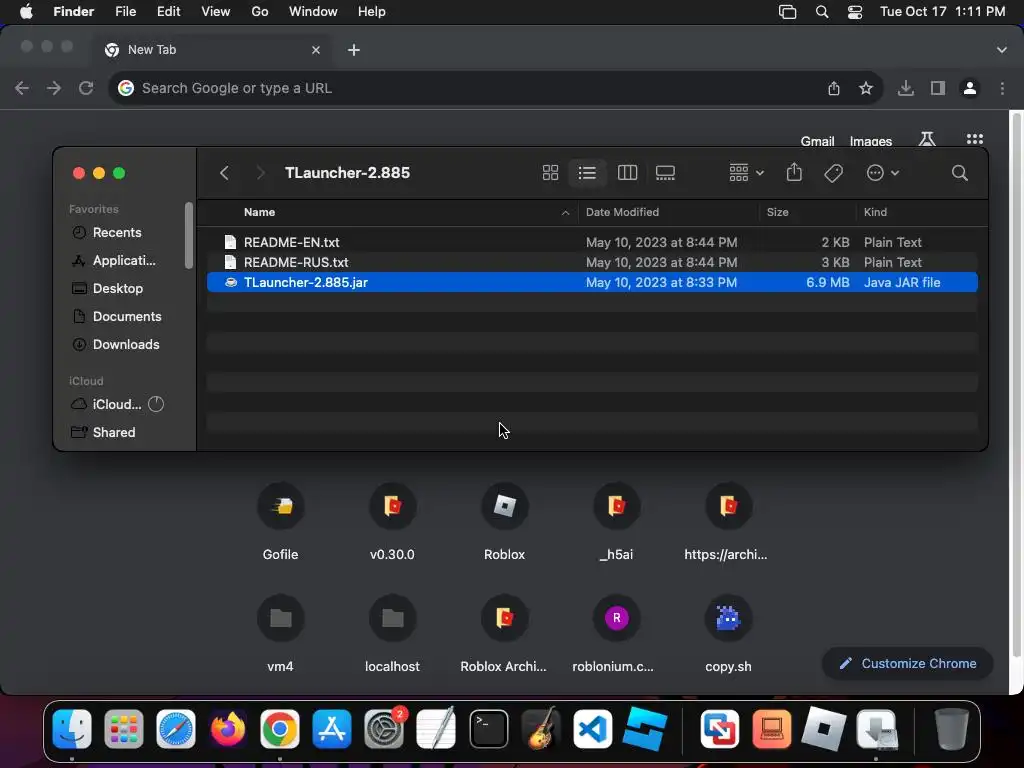The width and height of the screenshot is (1024, 768).
Task: Bookmark this tab with star icon
Action: [x=866, y=88]
